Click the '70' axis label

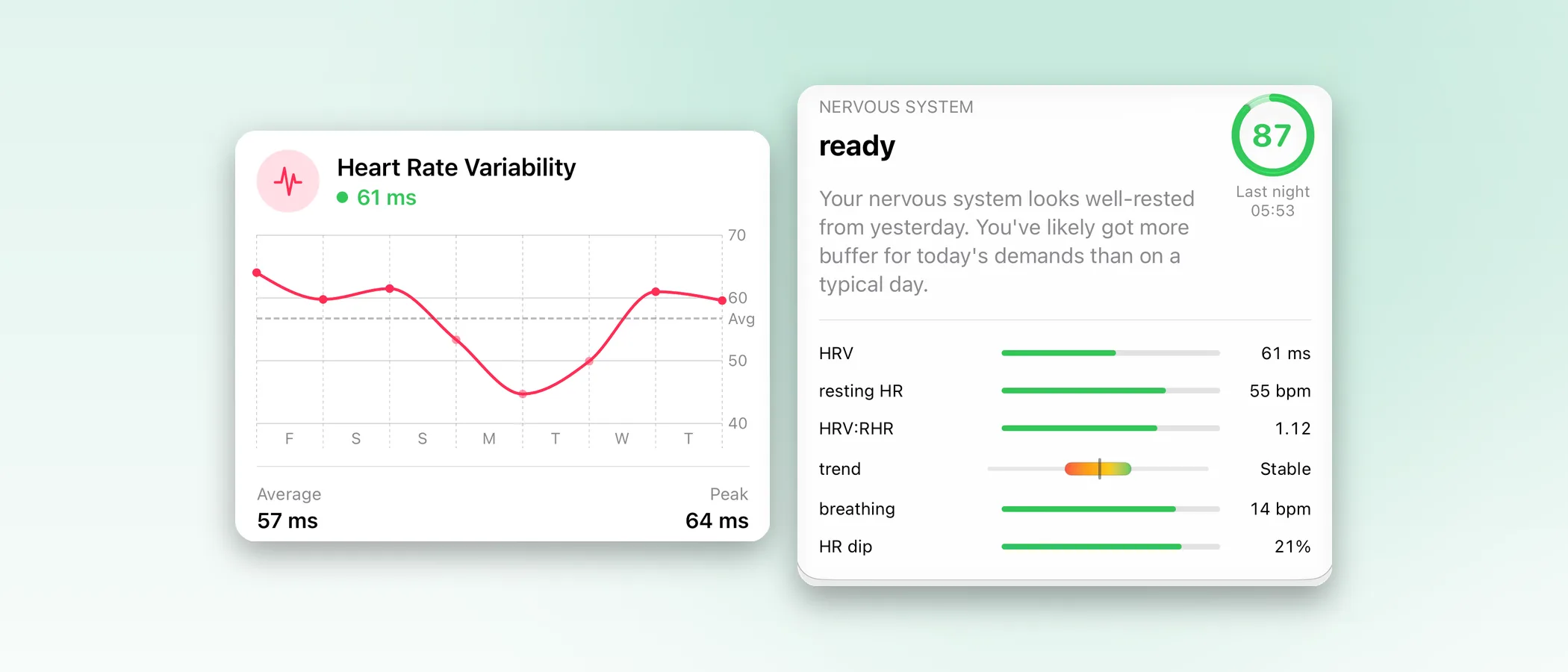pyautogui.click(x=737, y=235)
